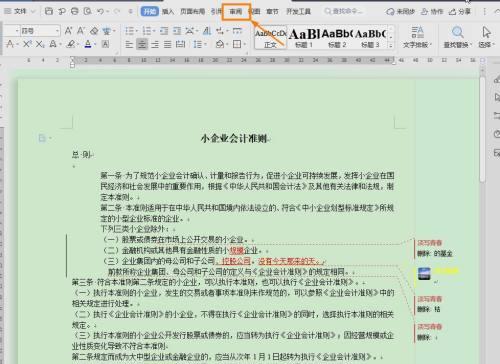
Task: Open the font size combo box 四号
Action: 40,31
